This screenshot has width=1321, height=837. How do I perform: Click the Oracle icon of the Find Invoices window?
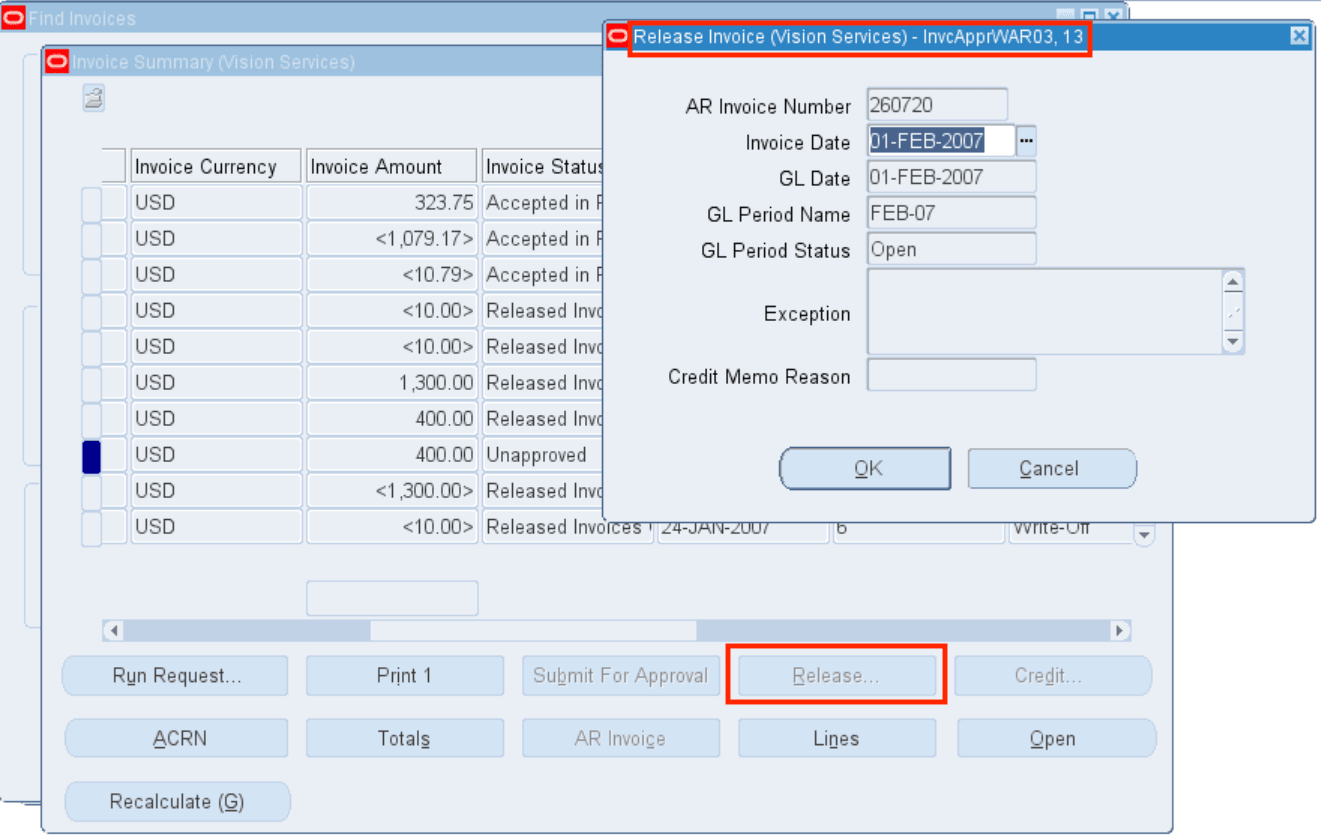(x=14, y=18)
